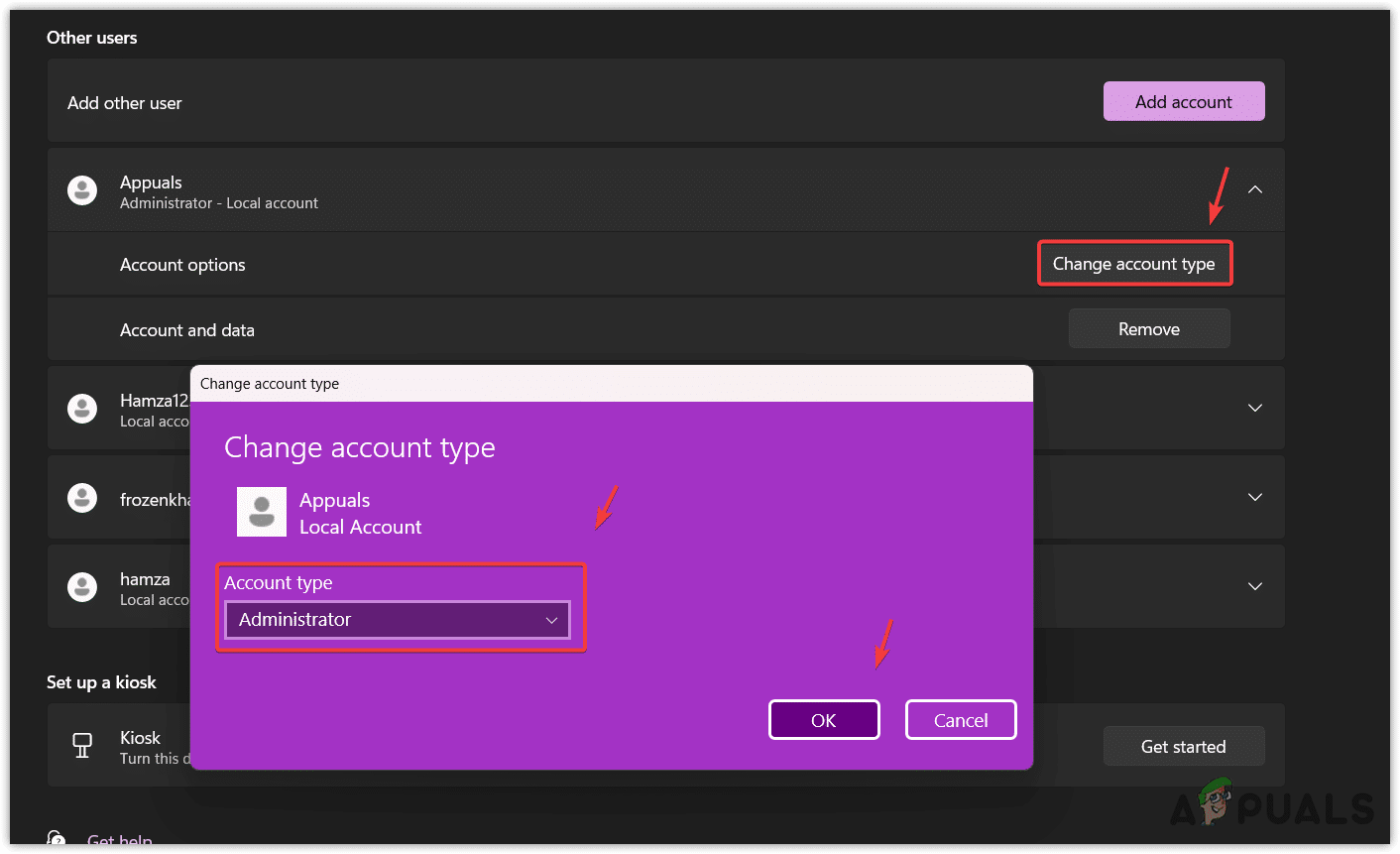Click the Add account button

click(x=1183, y=102)
